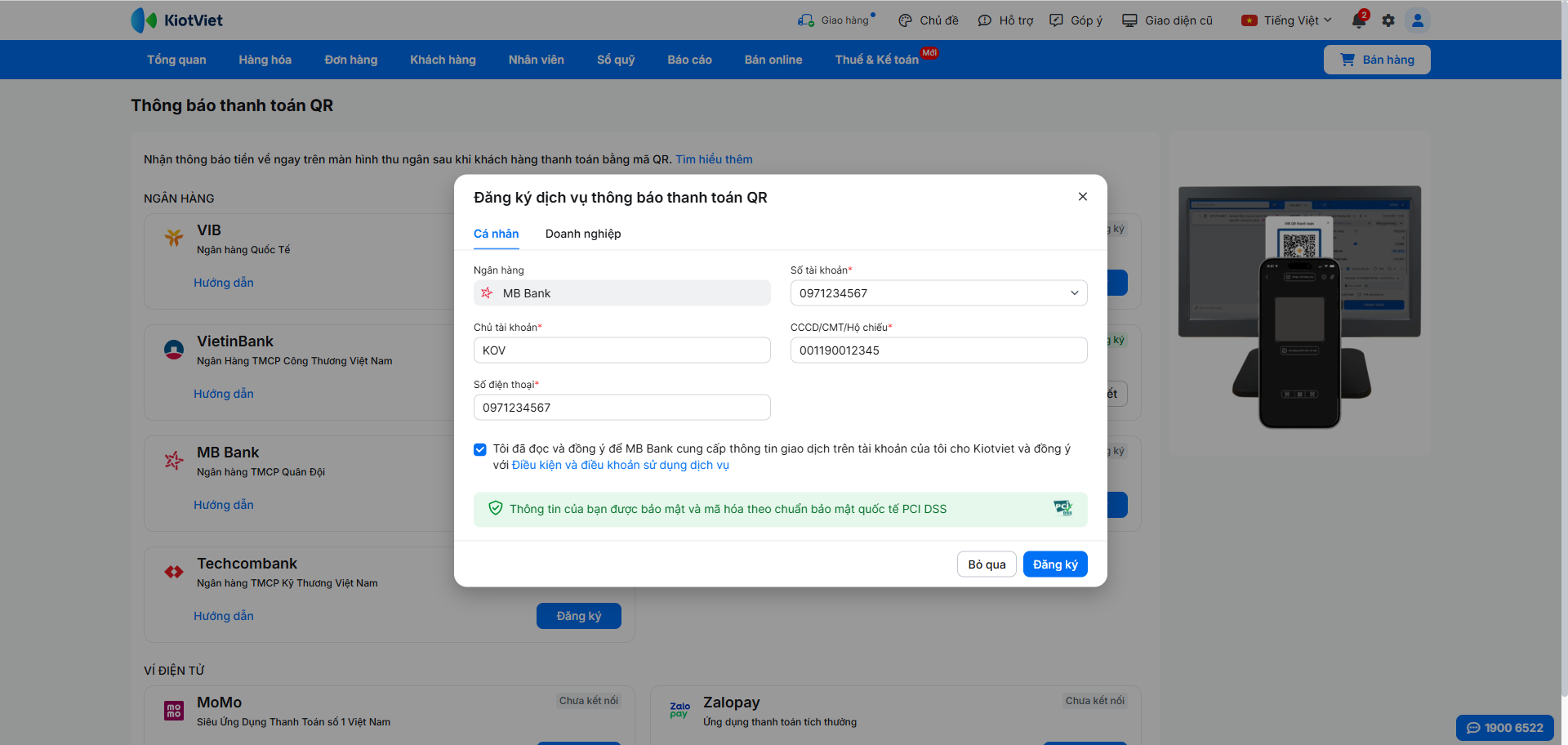Screen dimensions: 1568x745
Task: Switch to the Cá nhân tab
Action: coord(497,234)
